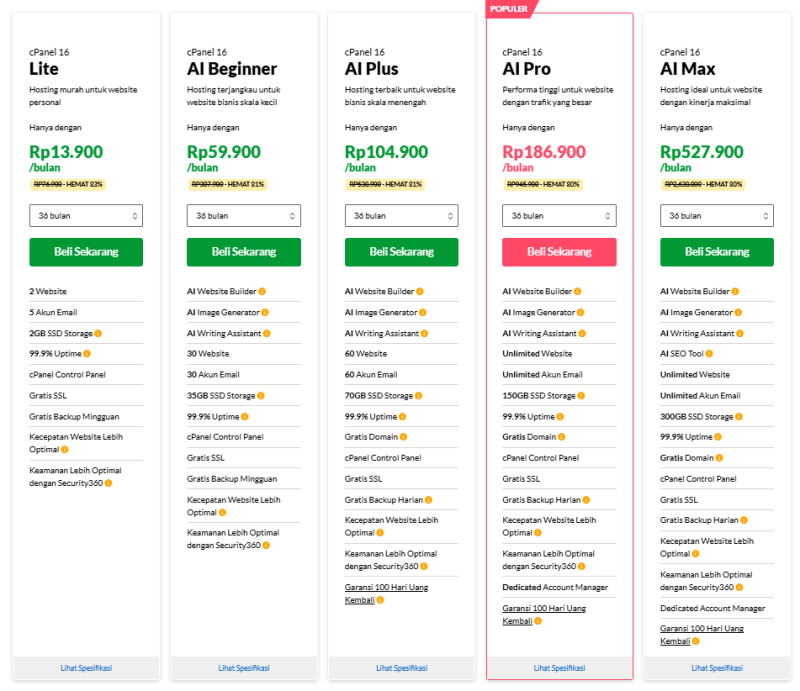Open Lihat Spesifikasi for the AI Max plan
800x691 pixels.
[716, 668]
